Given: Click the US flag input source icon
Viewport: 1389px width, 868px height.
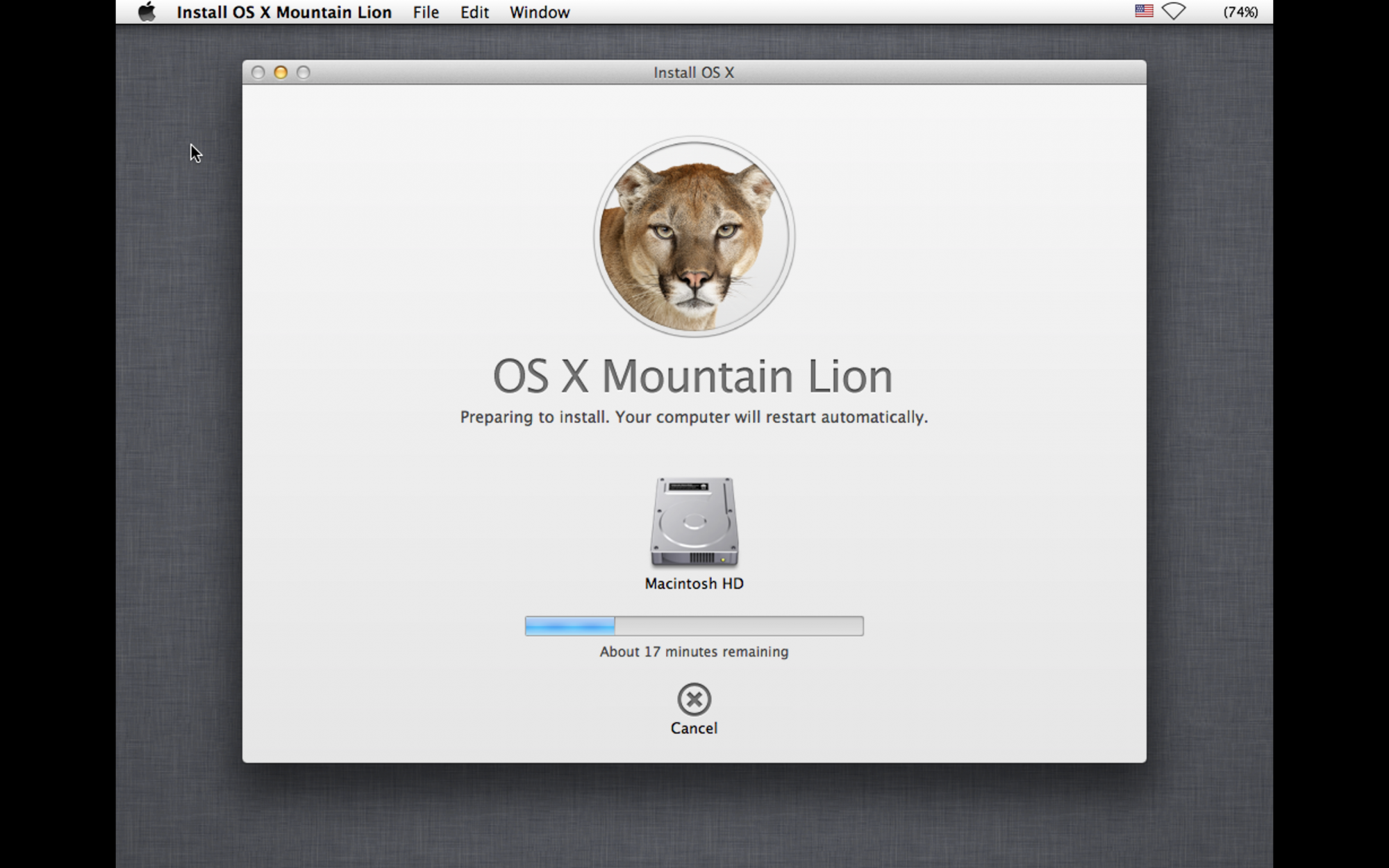Looking at the screenshot, I should coord(1144,11).
